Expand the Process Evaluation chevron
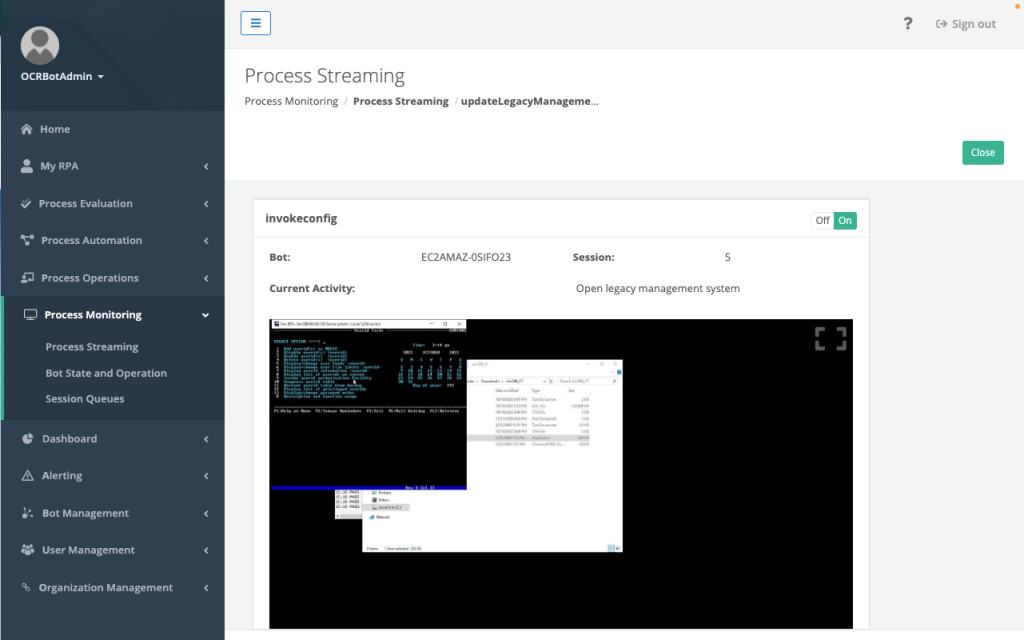Screen dimensions: 1024x640 pos(206,204)
